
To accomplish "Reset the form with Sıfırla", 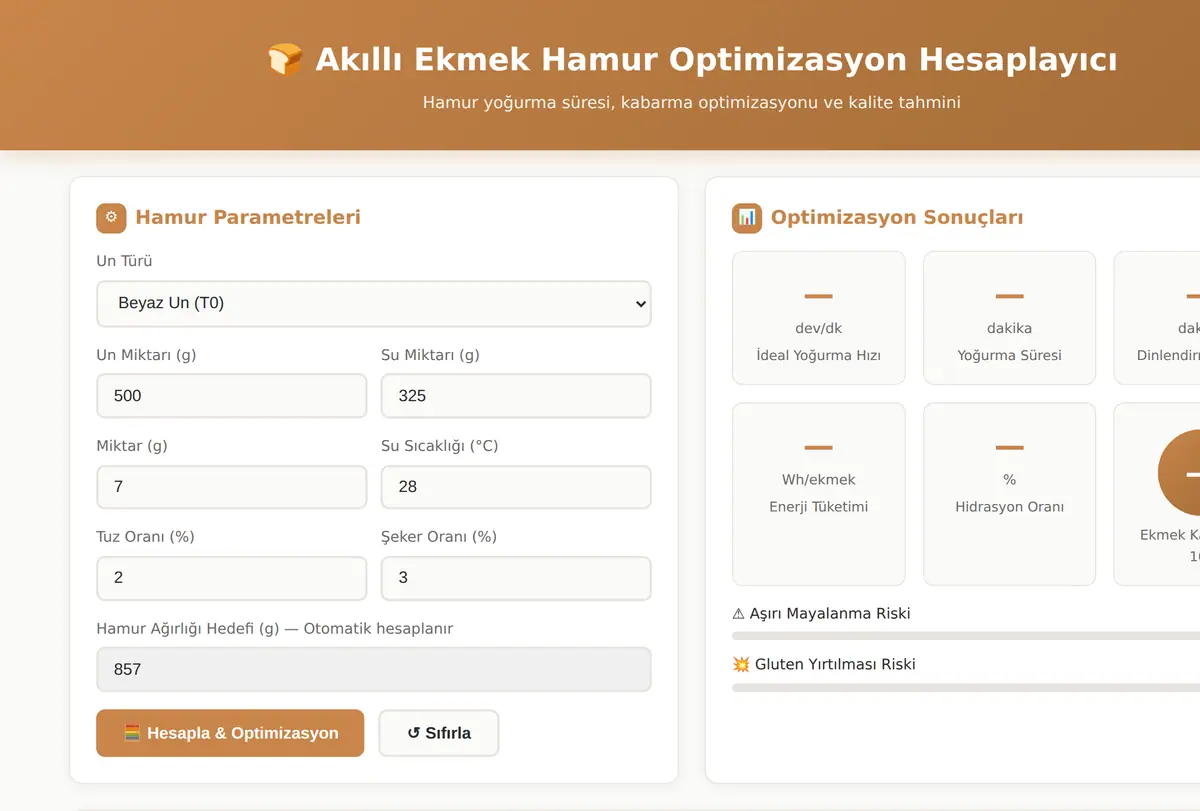I will point(439,733).
